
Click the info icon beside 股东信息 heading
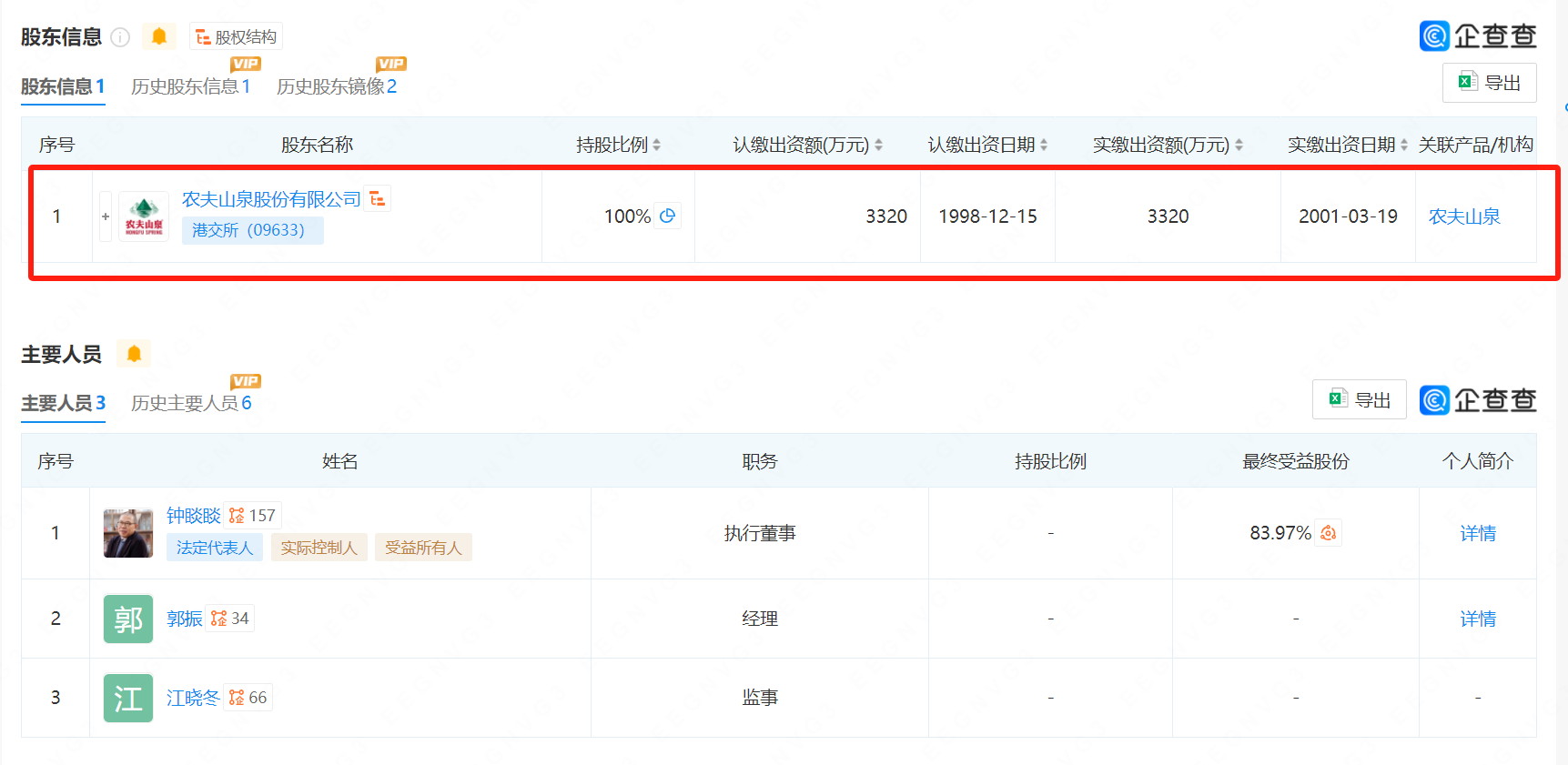120,37
